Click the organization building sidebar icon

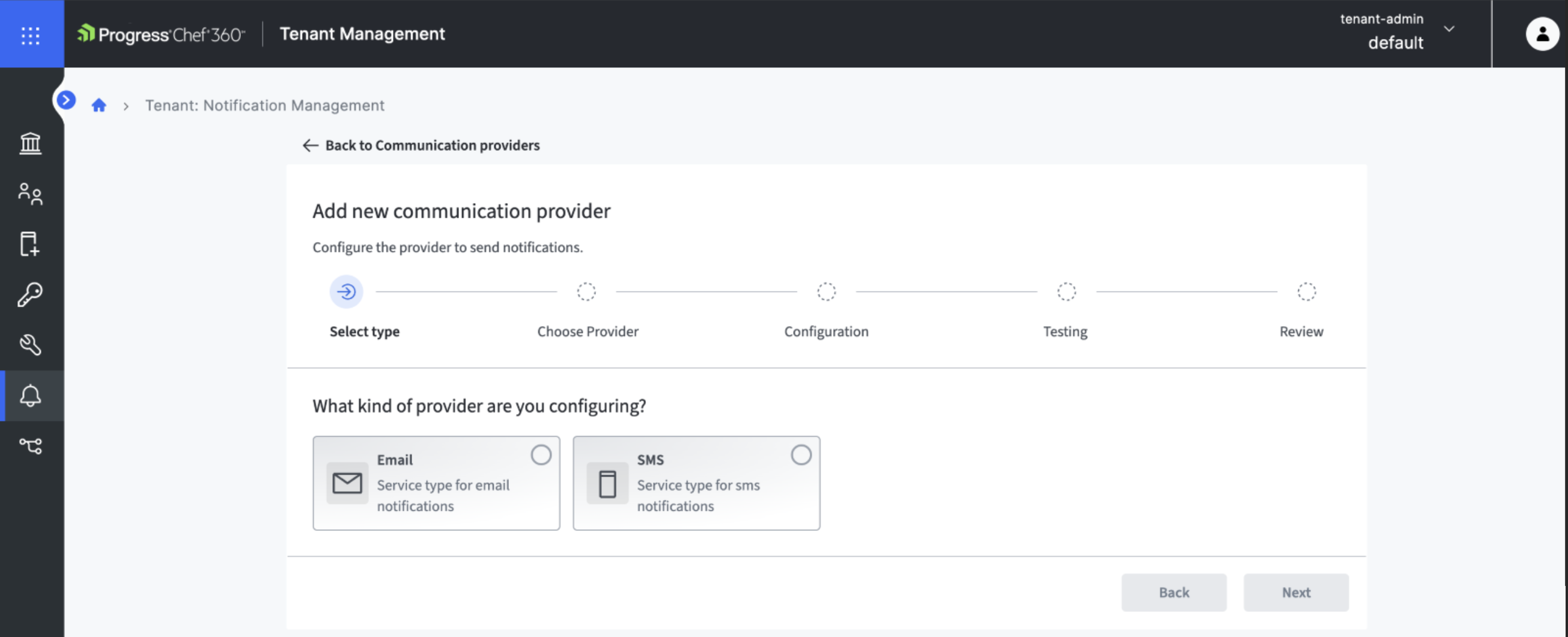[x=31, y=144]
